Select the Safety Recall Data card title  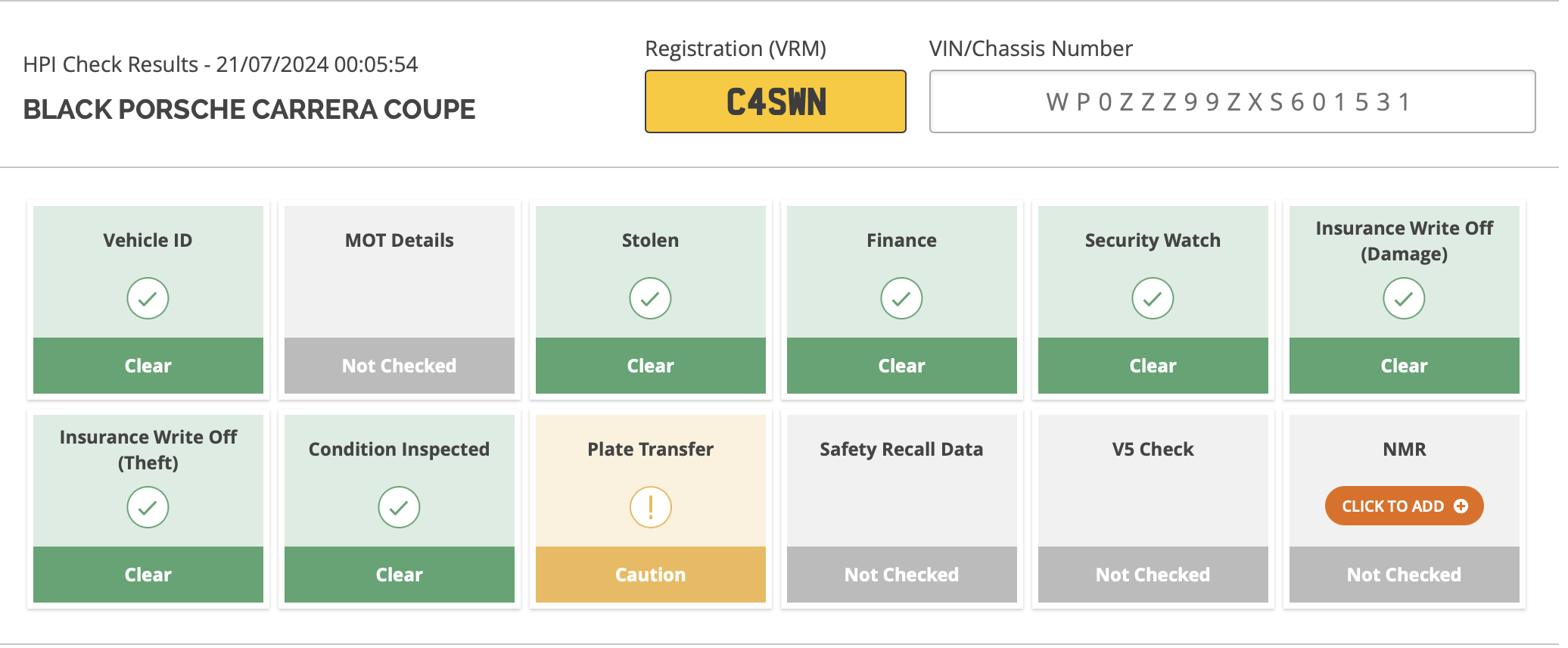coord(901,449)
